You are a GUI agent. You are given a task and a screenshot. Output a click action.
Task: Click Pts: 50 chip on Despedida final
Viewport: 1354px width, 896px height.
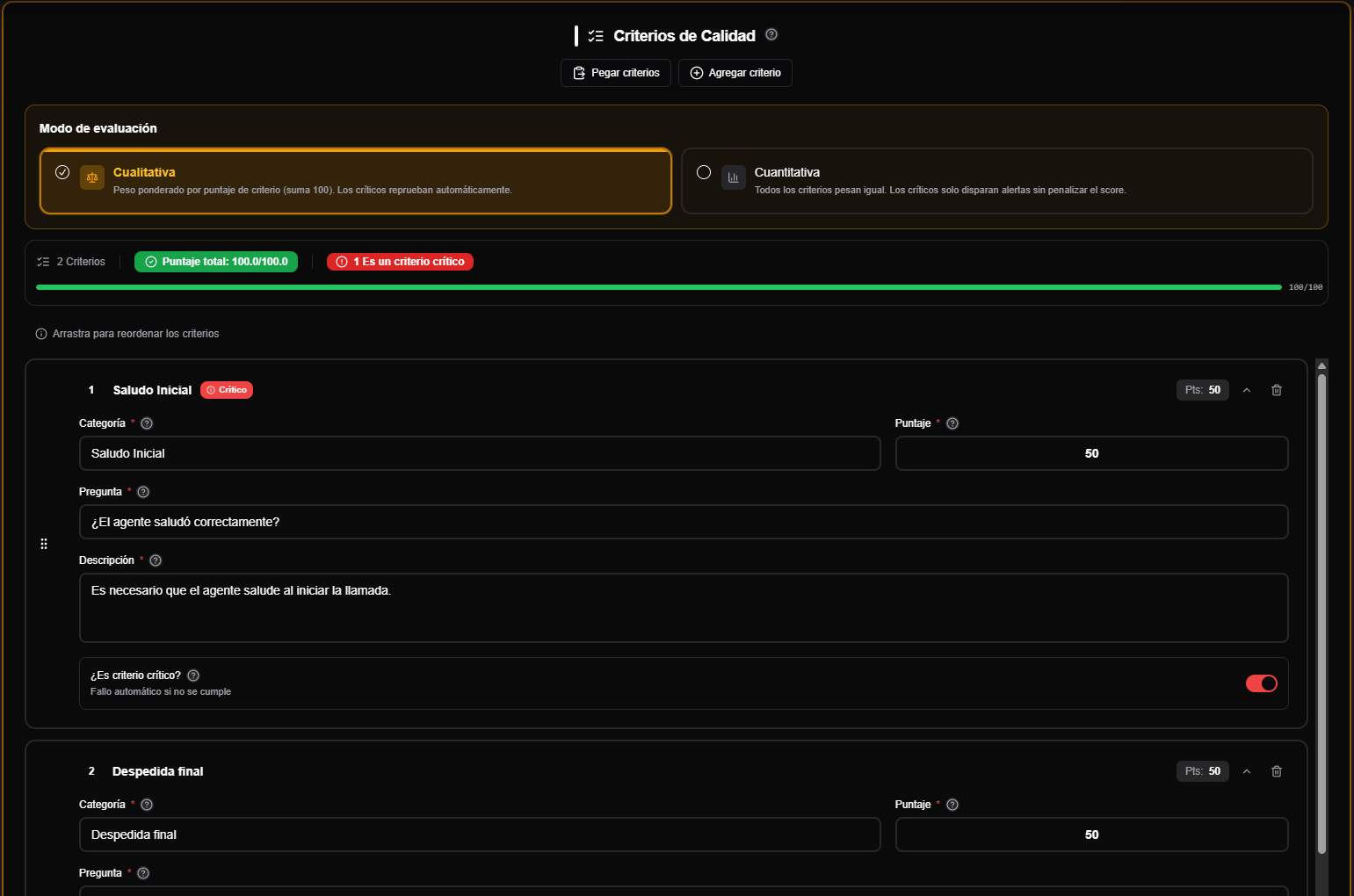pyautogui.click(x=1203, y=771)
